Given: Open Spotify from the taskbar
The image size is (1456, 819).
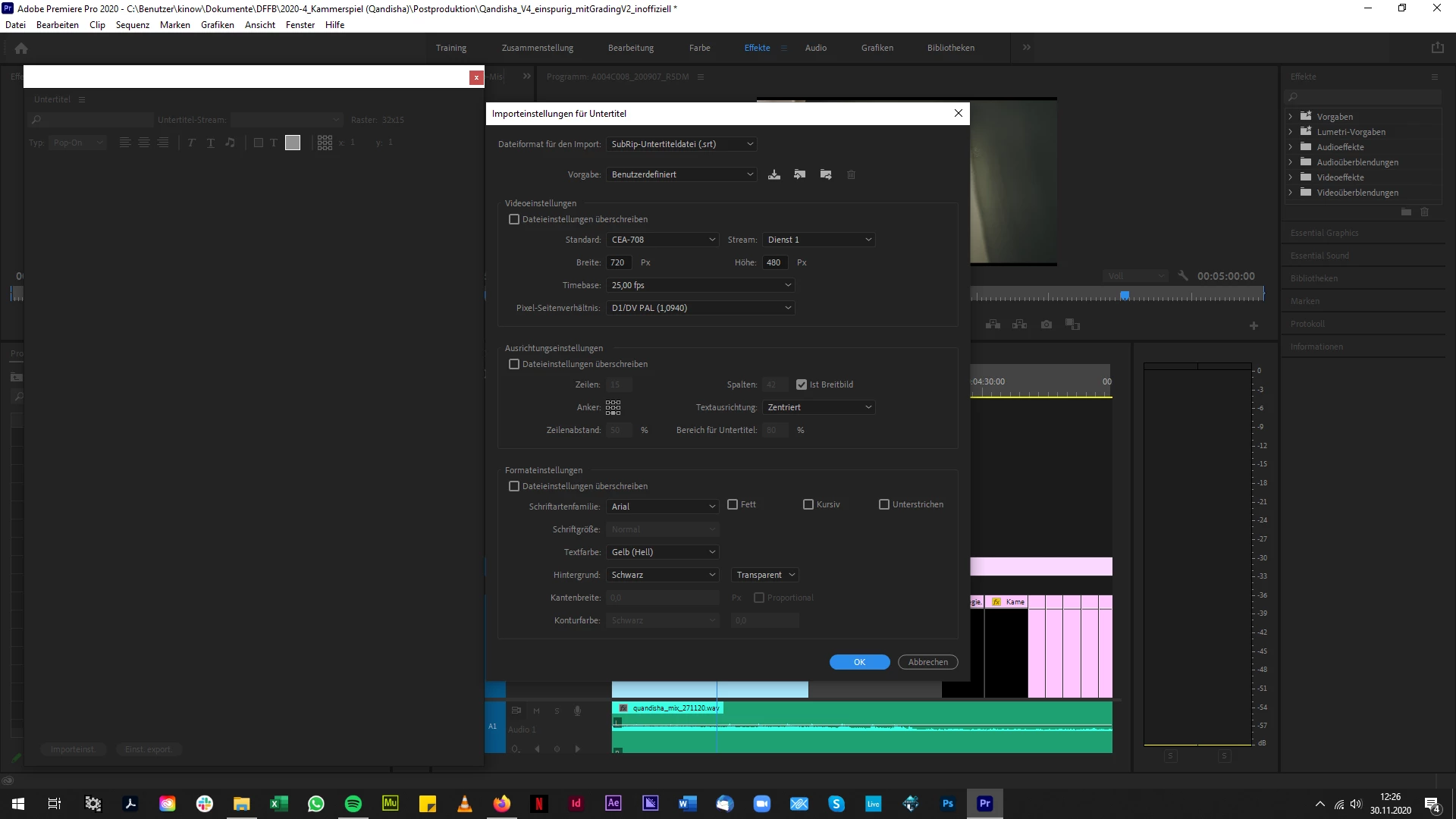Looking at the screenshot, I should (353, 803).
